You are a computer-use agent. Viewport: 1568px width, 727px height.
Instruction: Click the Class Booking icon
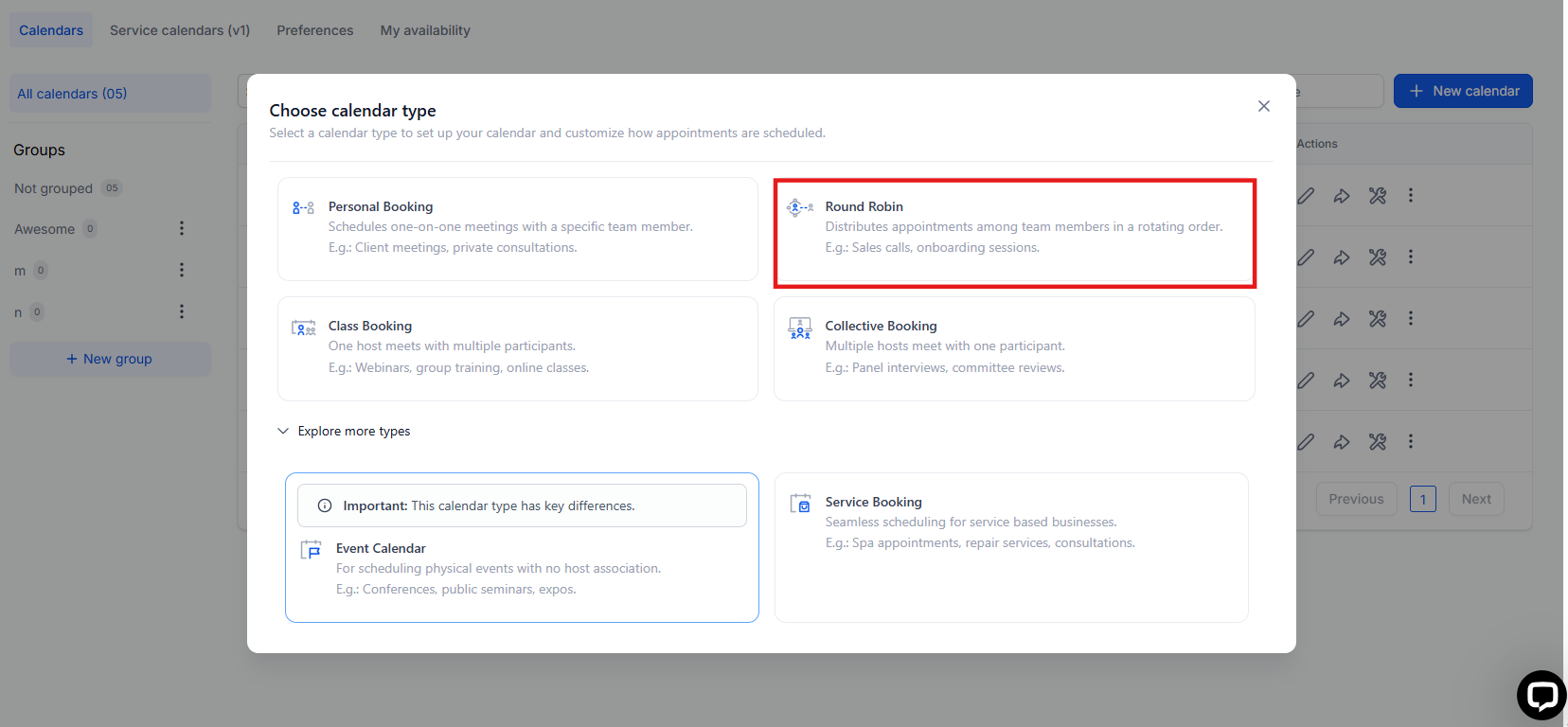pyautogui.click(x=303, y=328)
